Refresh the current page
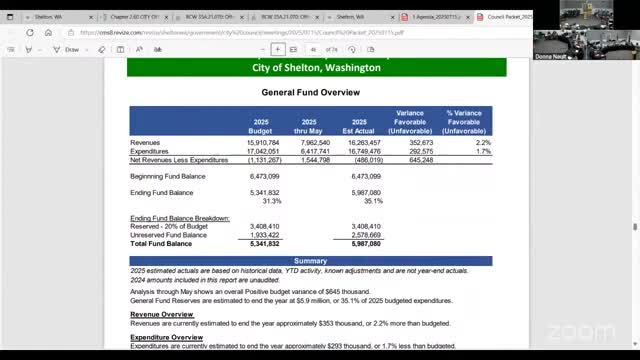This screenshot has width=640, height=360. pyautogui.click(x=30, y=33)
